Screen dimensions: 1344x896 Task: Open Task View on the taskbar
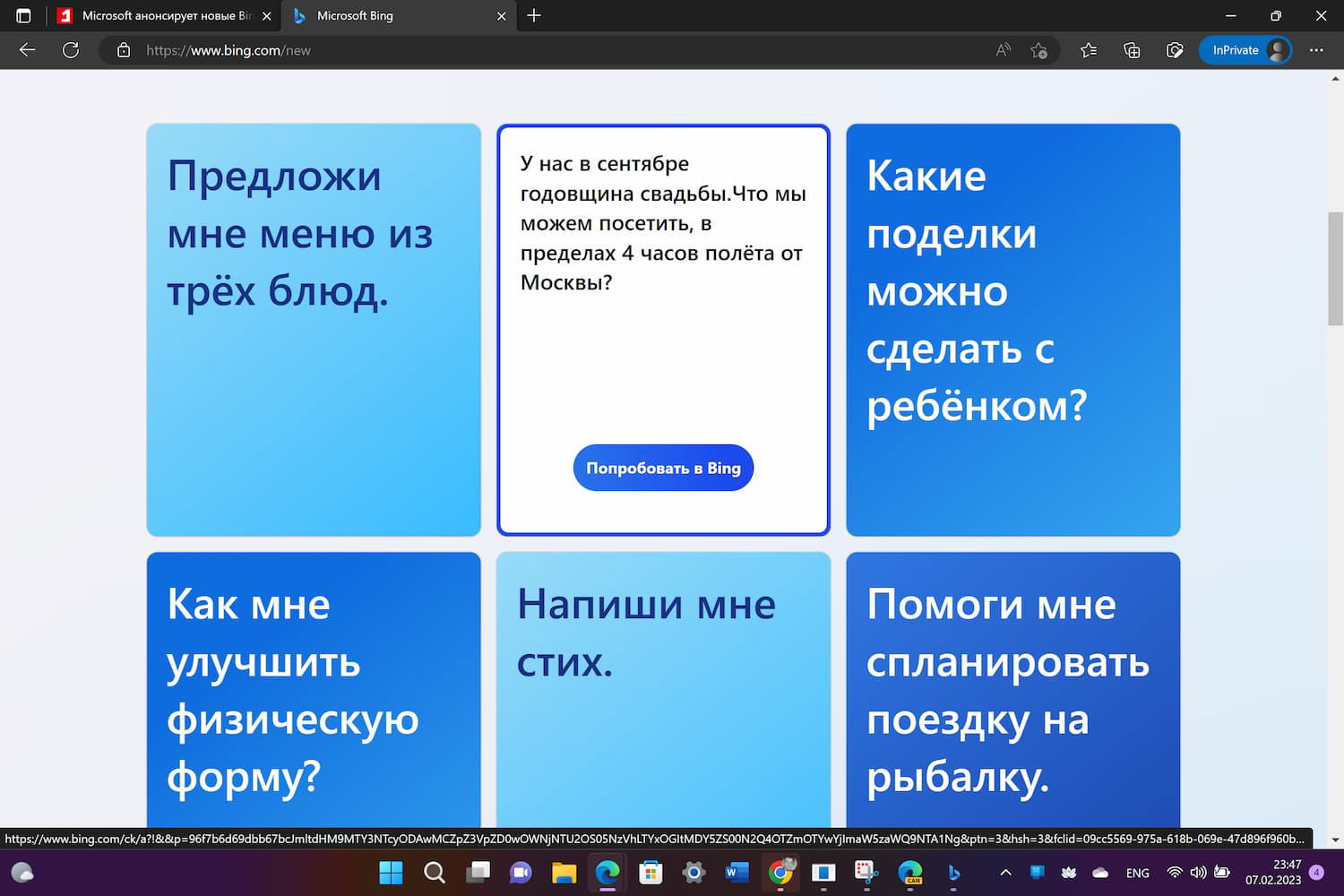pyautogui.click(x=478, y=873)
